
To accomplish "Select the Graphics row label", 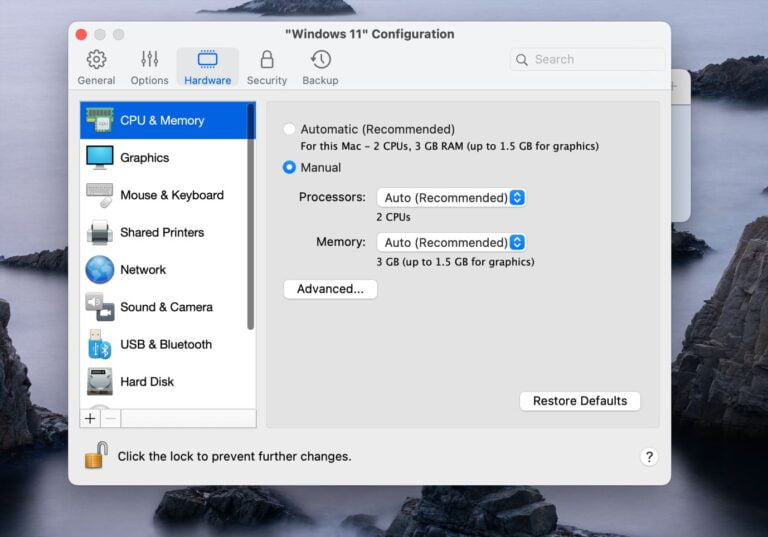I will (x=144, y=158).
